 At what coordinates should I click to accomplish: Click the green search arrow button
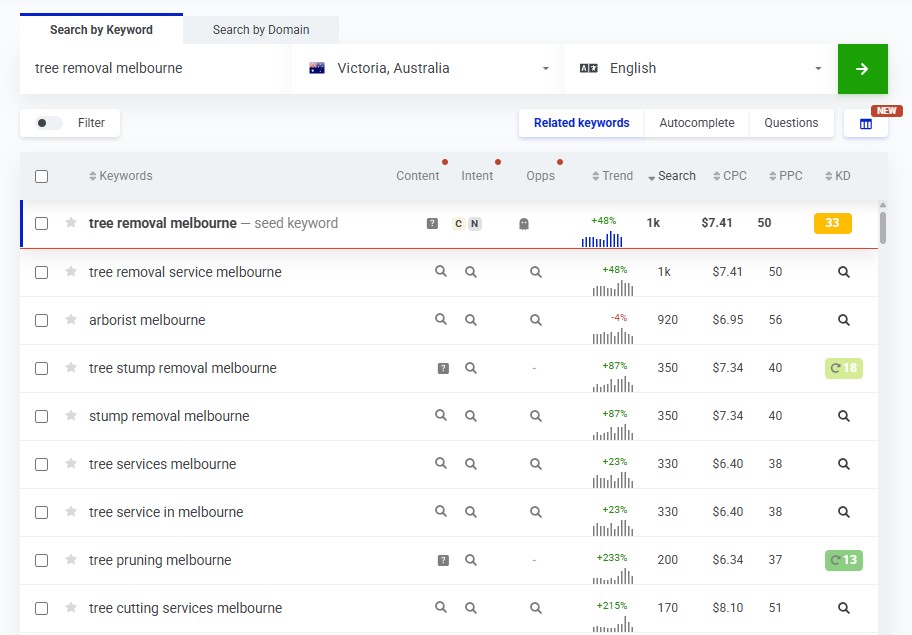862,69
